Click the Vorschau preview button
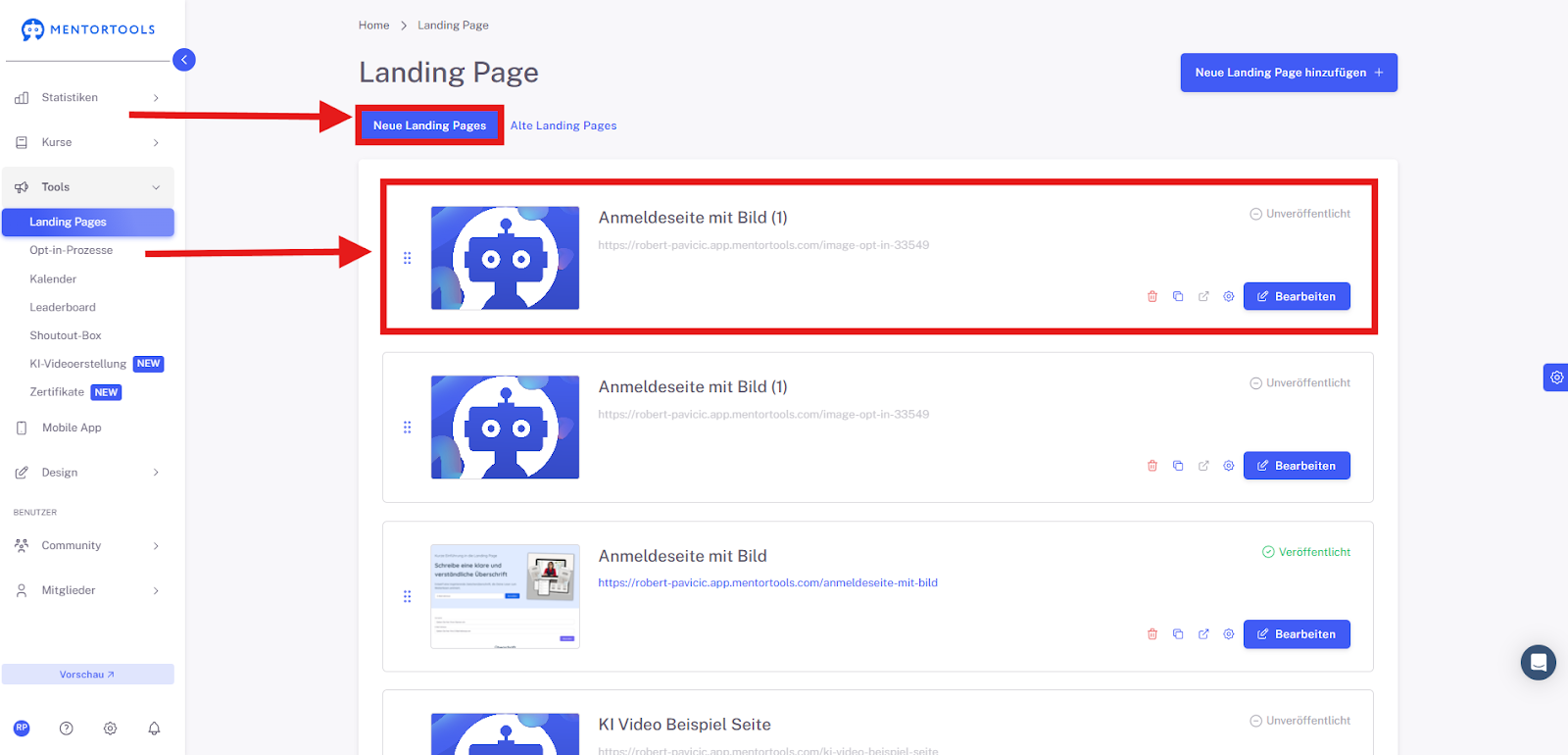 coord(88,675)
